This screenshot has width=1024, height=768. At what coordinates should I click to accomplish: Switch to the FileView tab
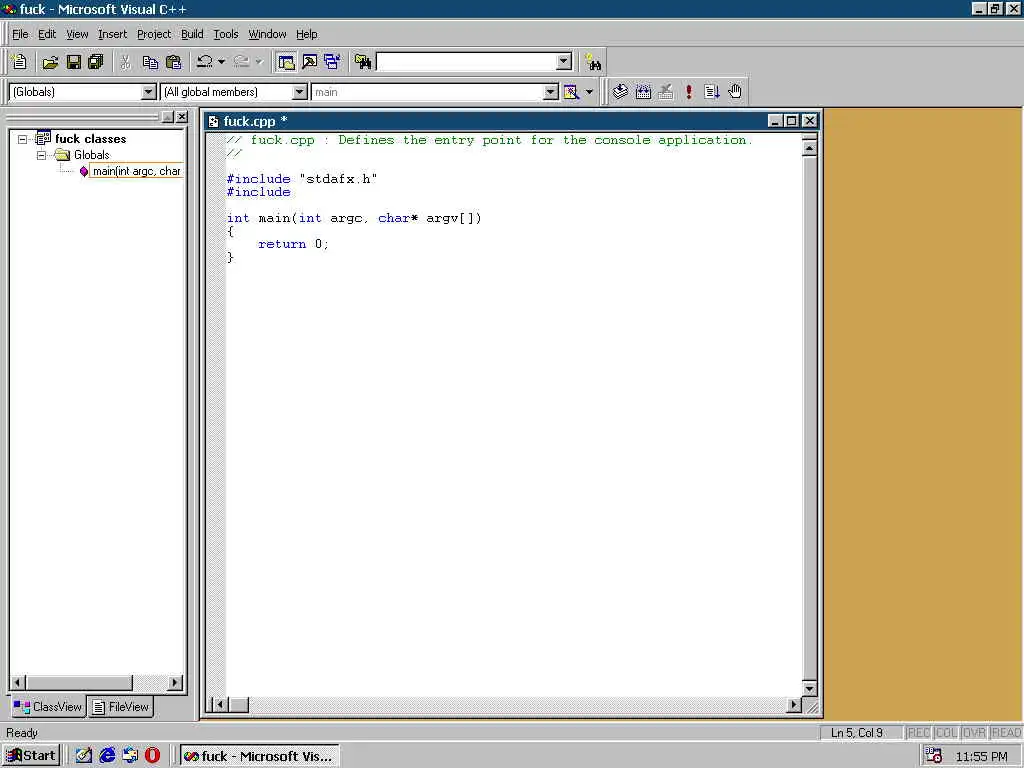point(121,707)
